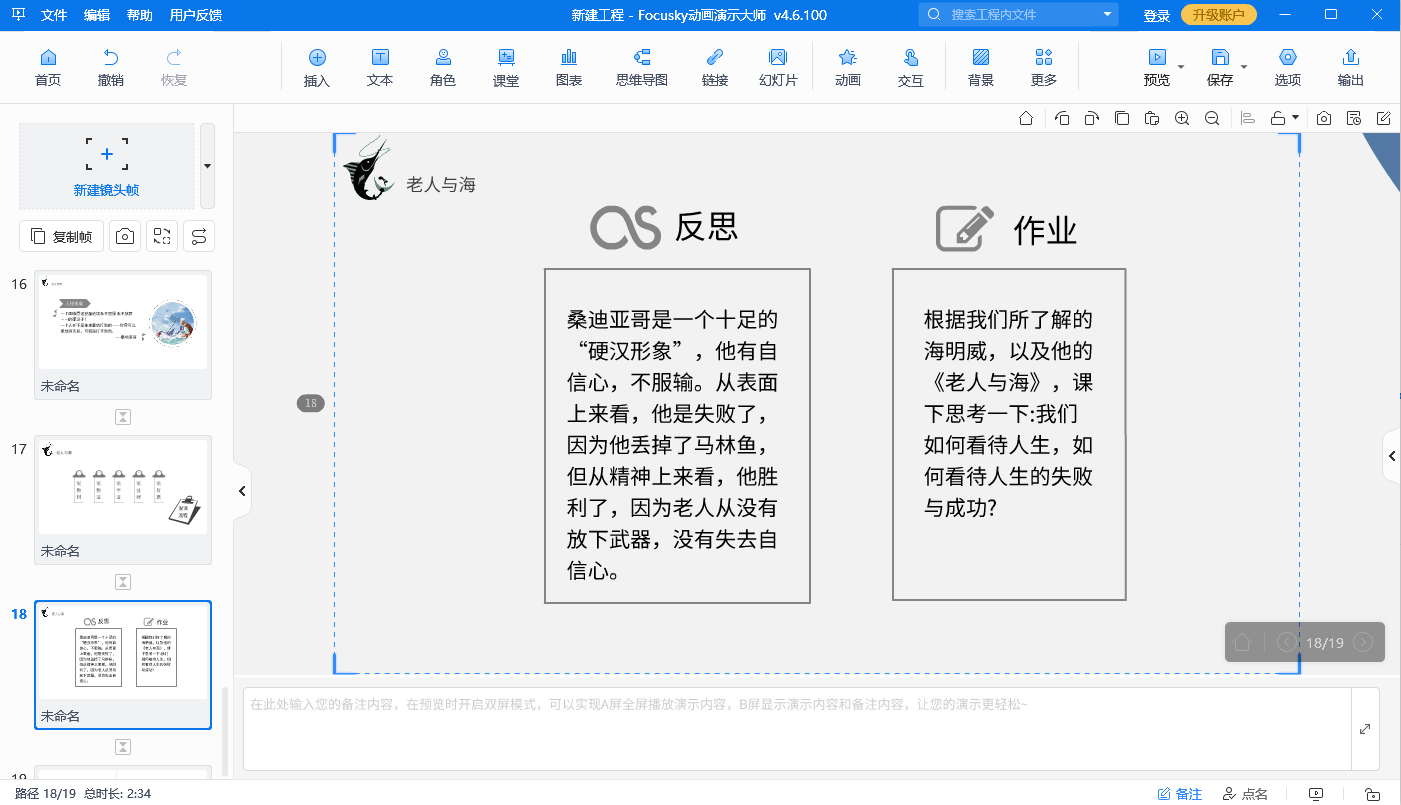Screen dimensions: 1401x805
Task: Open the 角色 character tool
Action: [443, 67]
